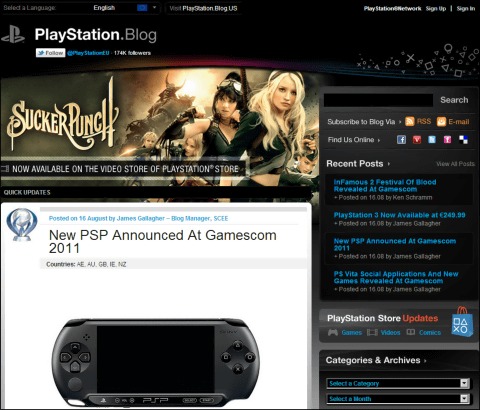Click the '174K followers' text
This screenshot has height=410, width=480.
[x=132, y=53]
